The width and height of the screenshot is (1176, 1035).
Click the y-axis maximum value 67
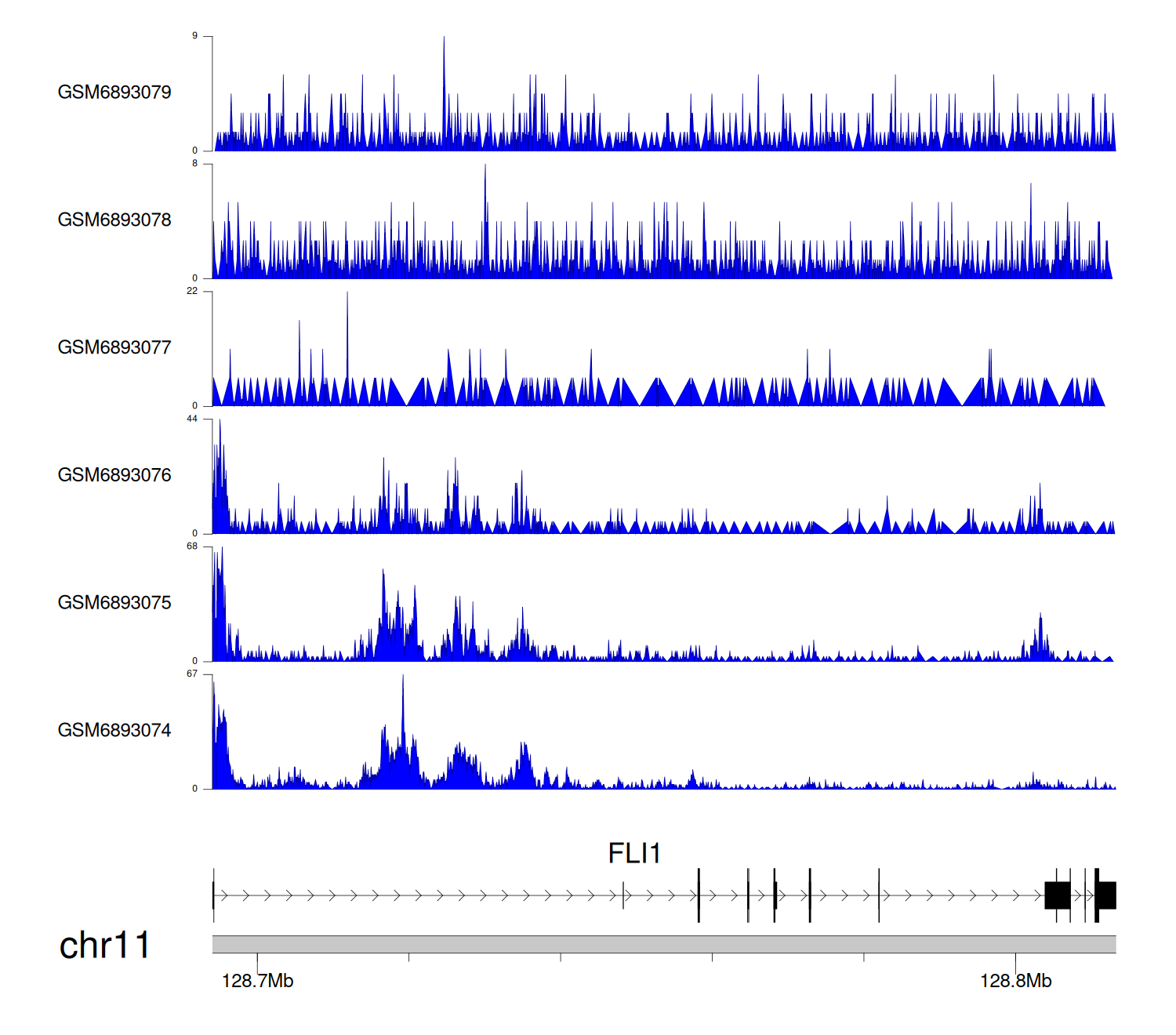[192, 674]
